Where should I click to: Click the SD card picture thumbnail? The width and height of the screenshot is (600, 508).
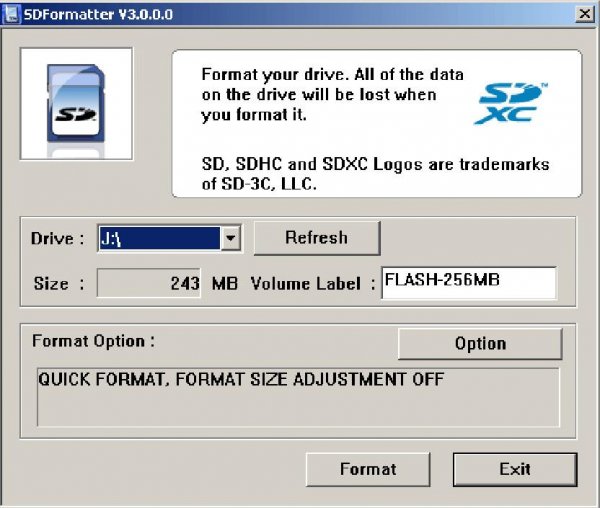[76, 104]
